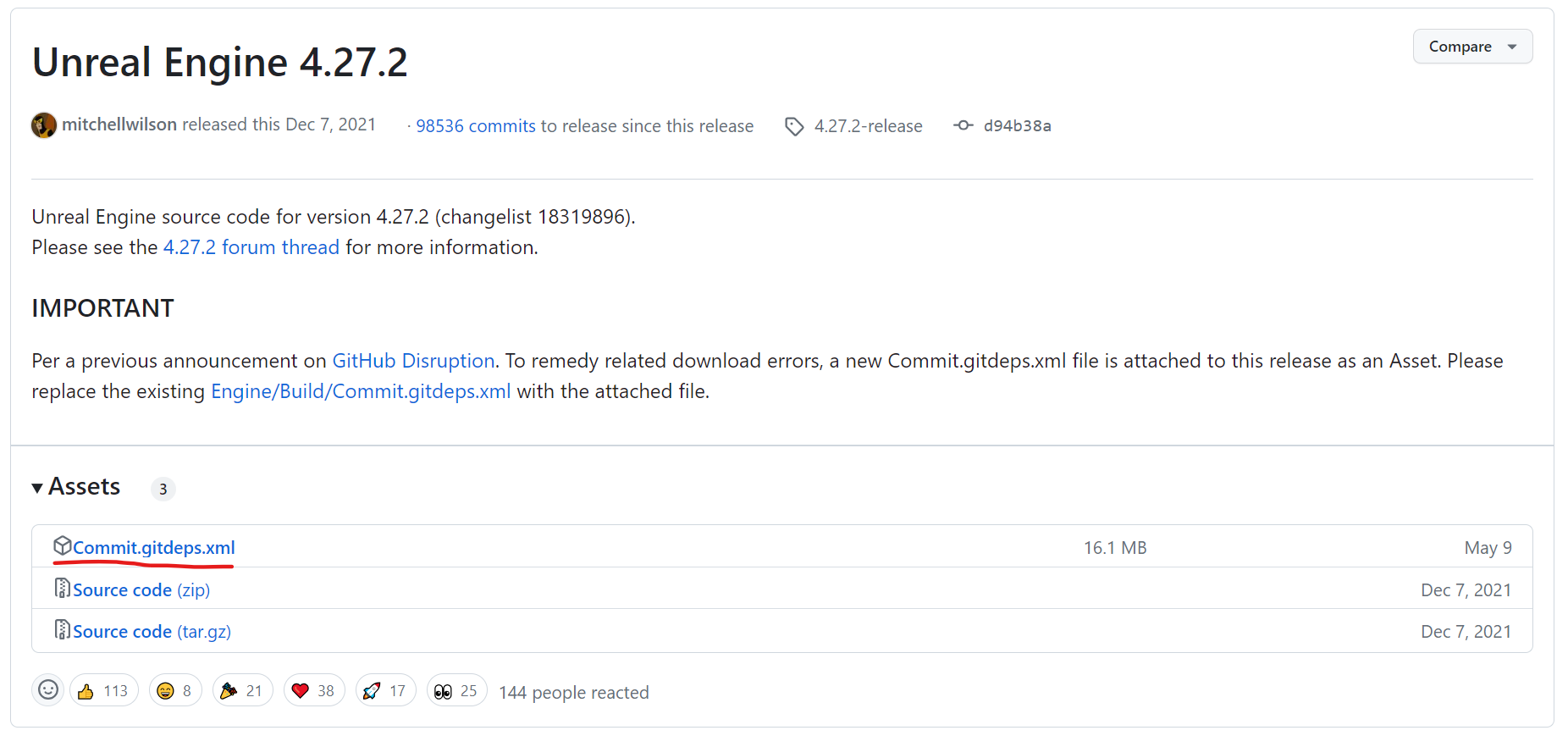
Task: Collapse the Assets section triangle
Action: pyautogui.click(x=37, y=488)
